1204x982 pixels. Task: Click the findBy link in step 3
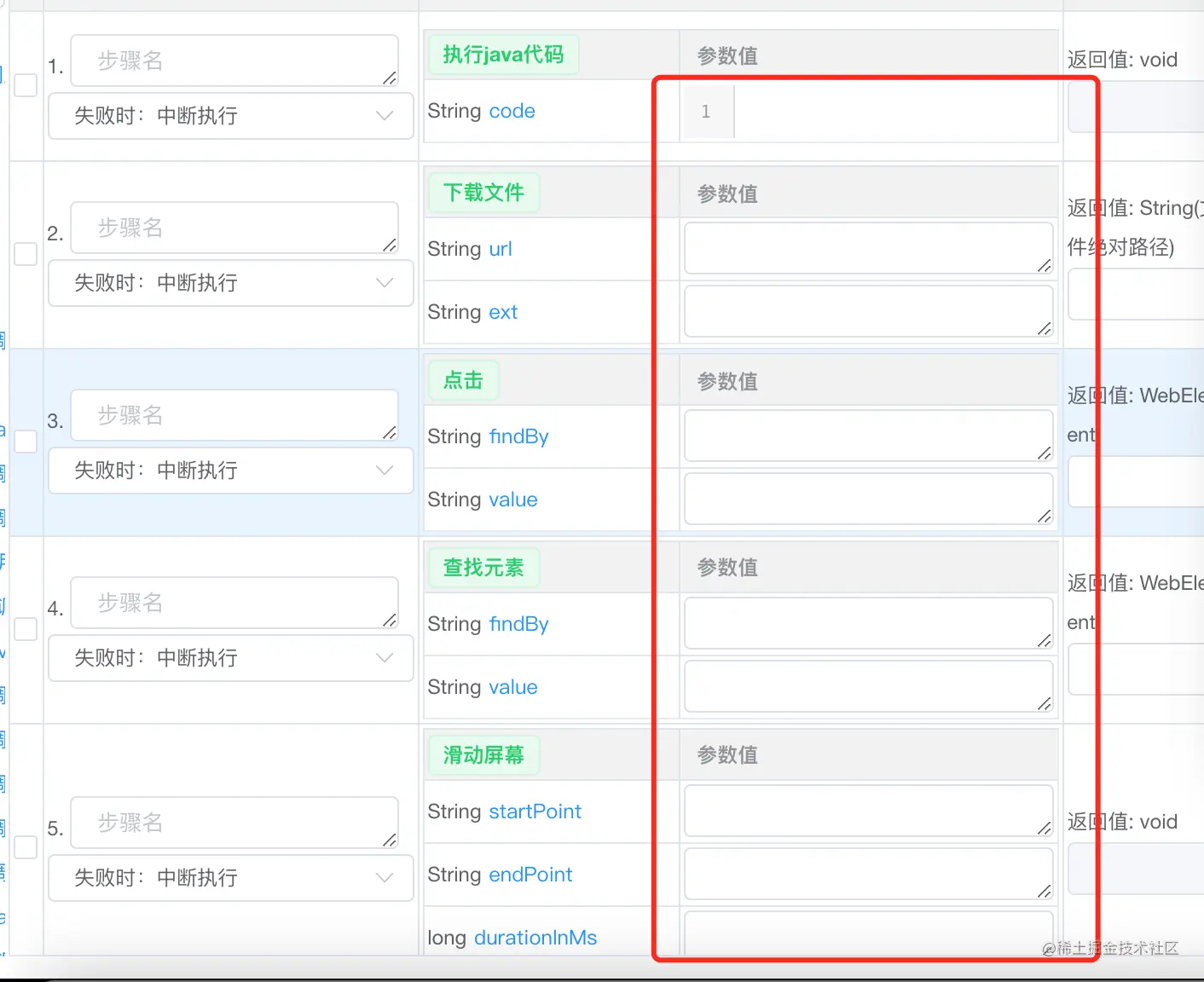(x=519, y=436)
